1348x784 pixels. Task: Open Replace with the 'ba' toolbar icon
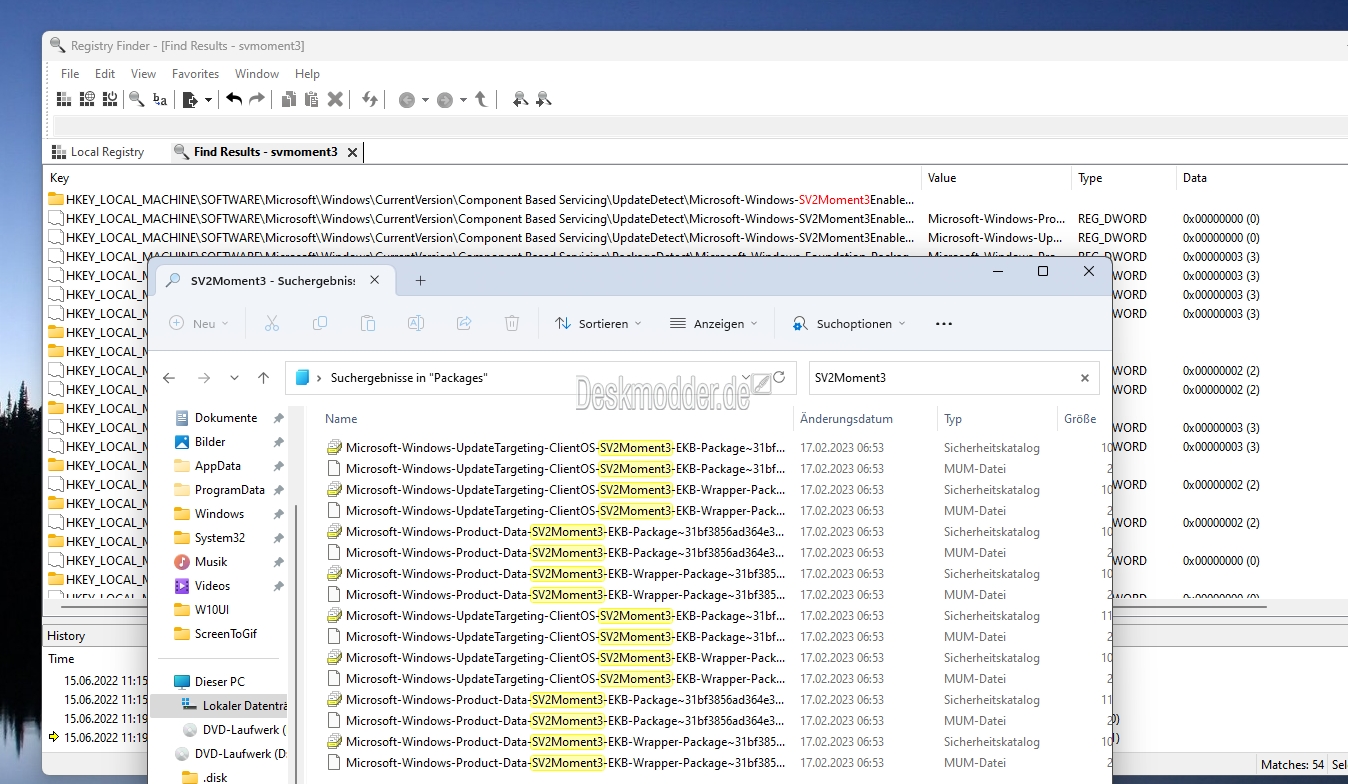[159, 99]
